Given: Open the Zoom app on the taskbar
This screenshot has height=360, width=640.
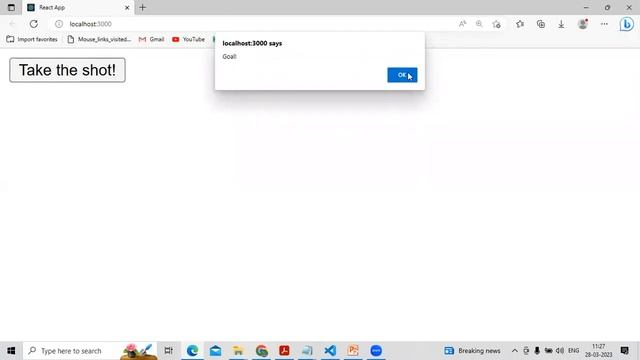Looking at the screenshot, I should point(376,351).
